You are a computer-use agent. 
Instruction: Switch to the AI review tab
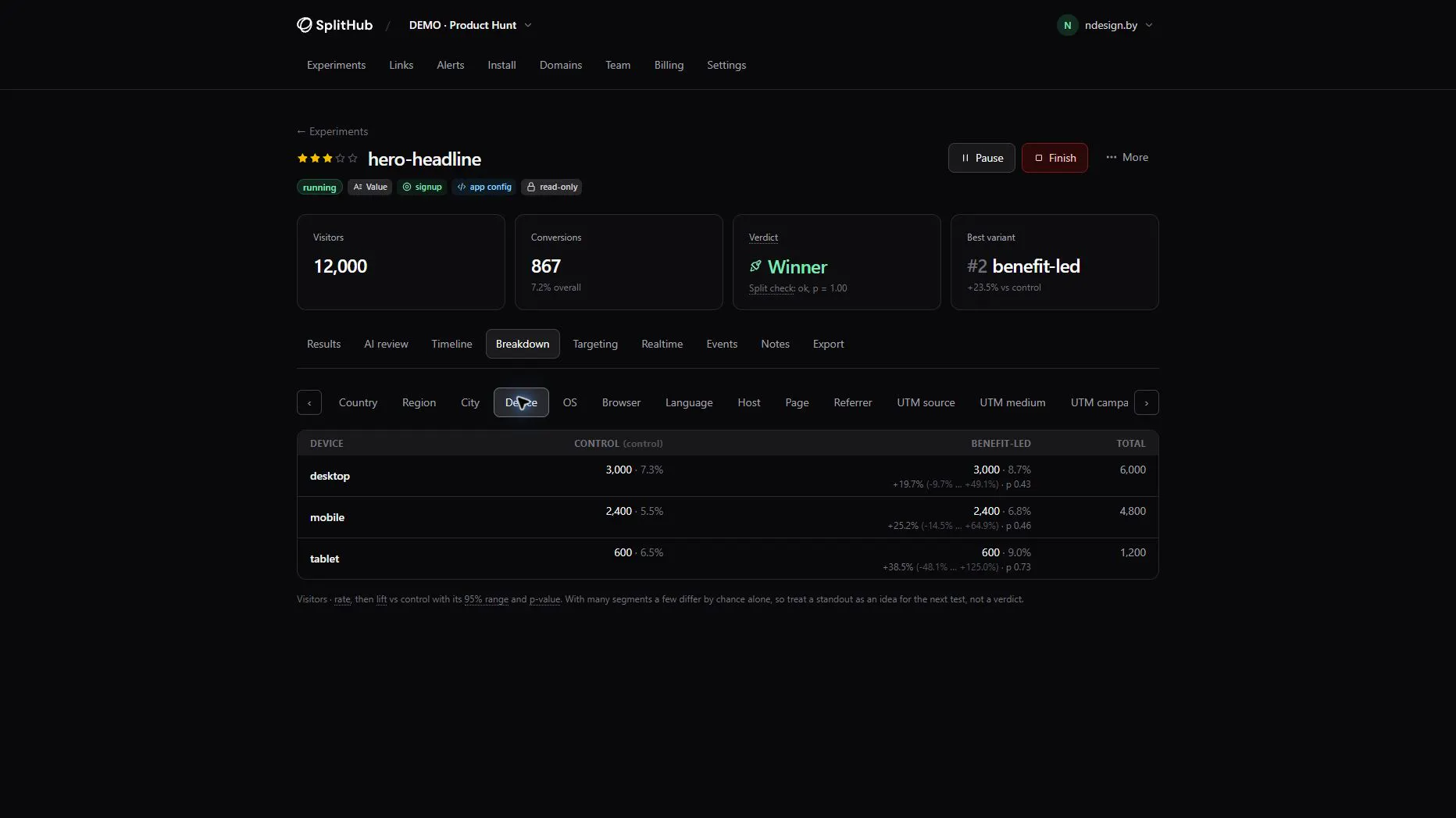pyautogui.click(x=386, y=344)
